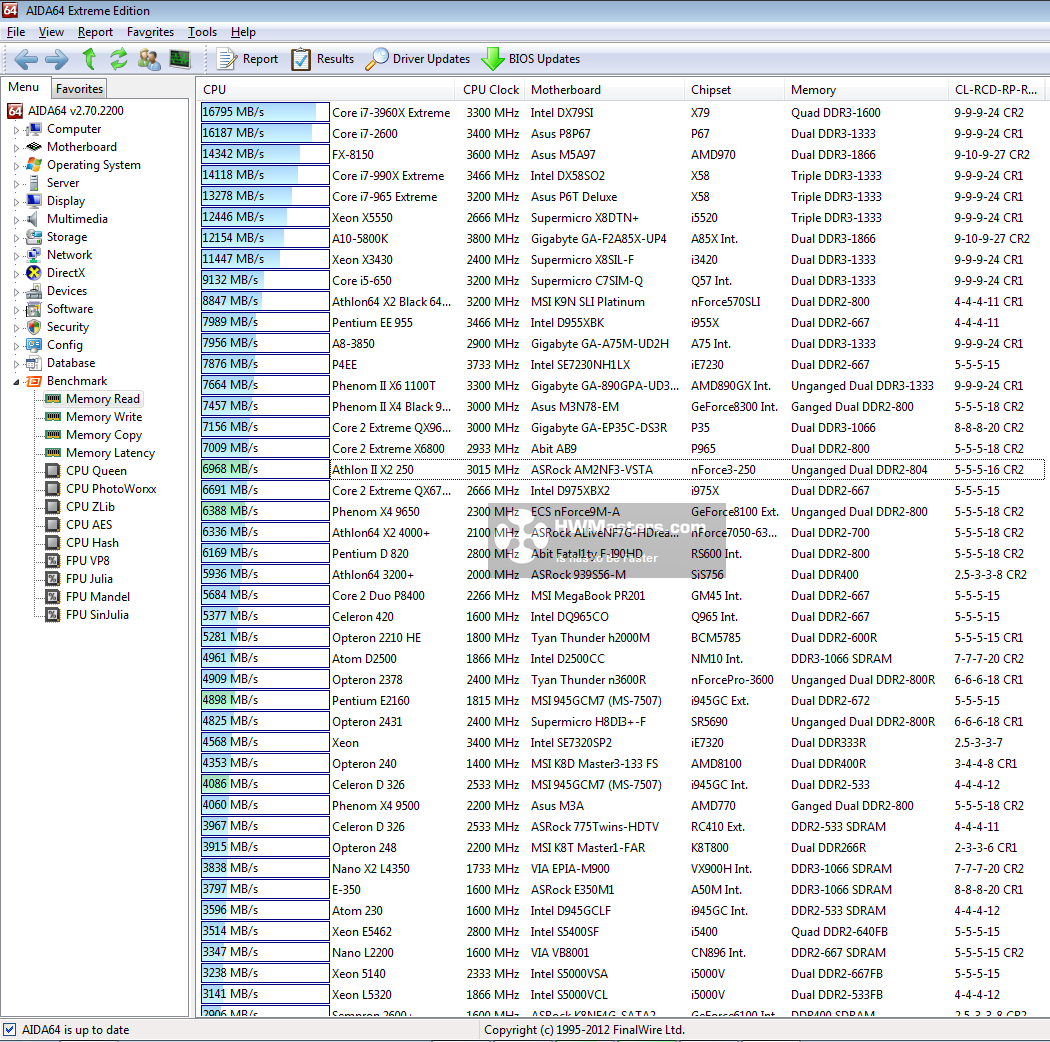Click the Server tree icon
Image resolution: width=1050 pixels, height=1042 pixels.
33,183
